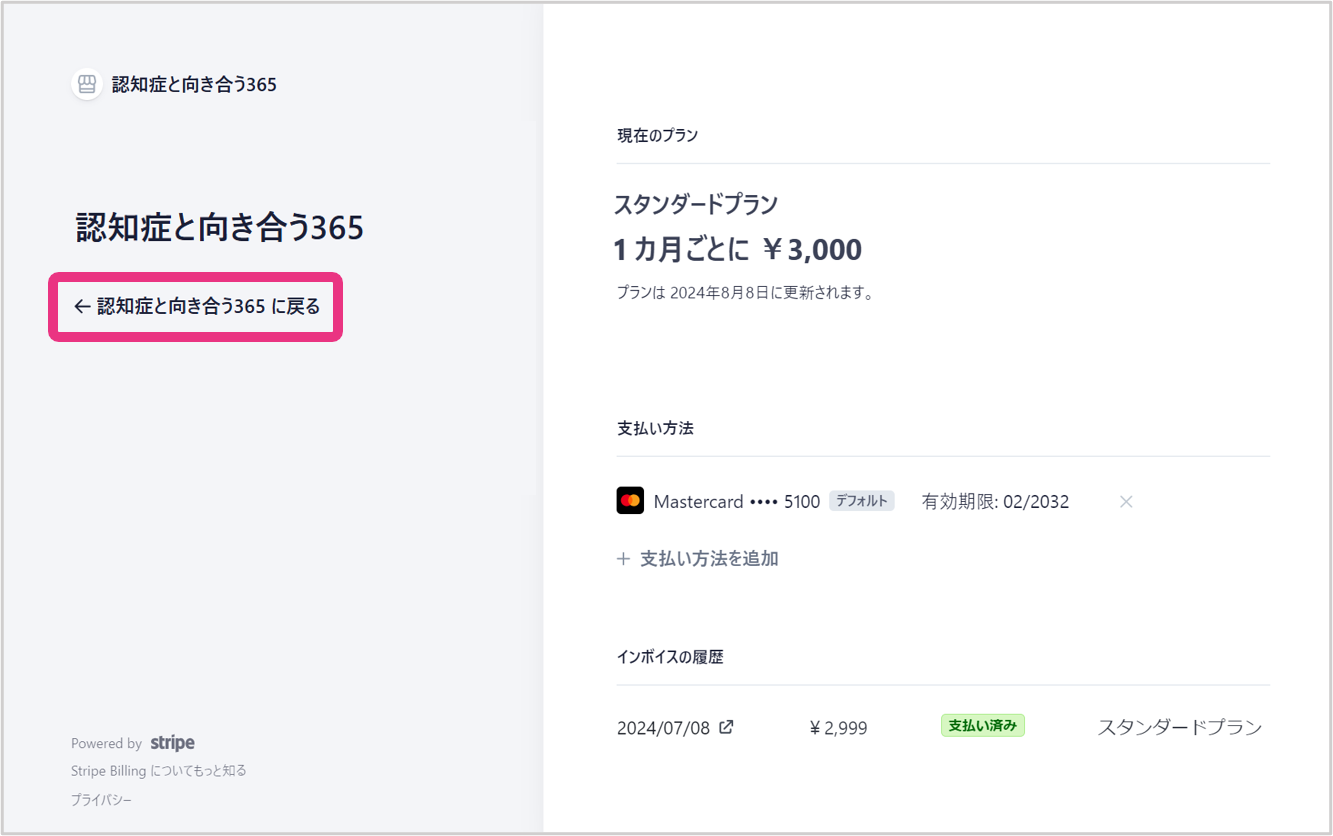Select 支払い方法を追加 to add a payment method

click(708, 559)
